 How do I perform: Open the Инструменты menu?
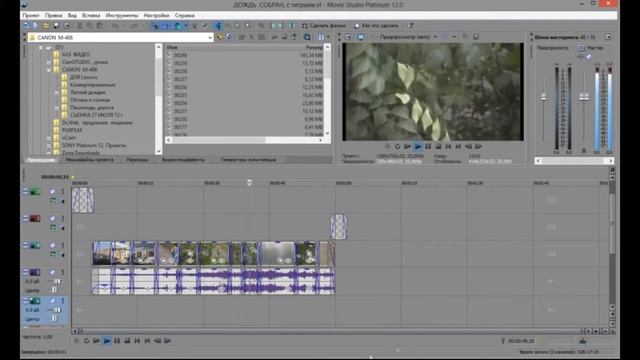(x=122, y=15)
